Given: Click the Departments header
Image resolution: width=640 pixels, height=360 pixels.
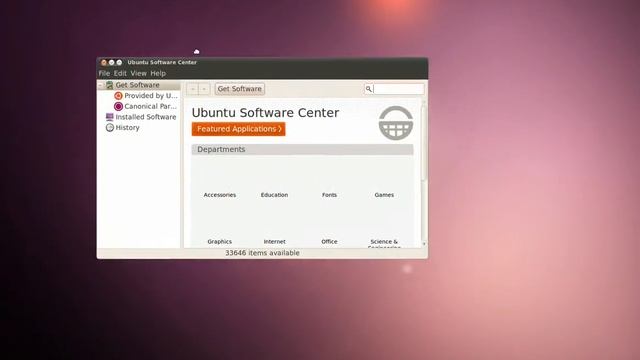Looking at the screenshot, I should [x=302, y=149].
